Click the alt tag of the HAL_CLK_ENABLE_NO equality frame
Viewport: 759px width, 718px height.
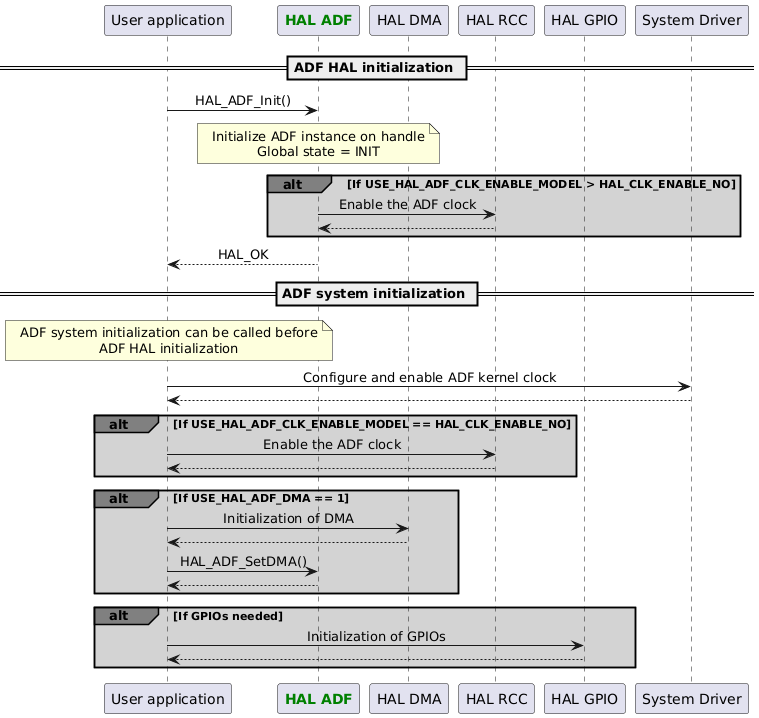[x=126, y=424]
